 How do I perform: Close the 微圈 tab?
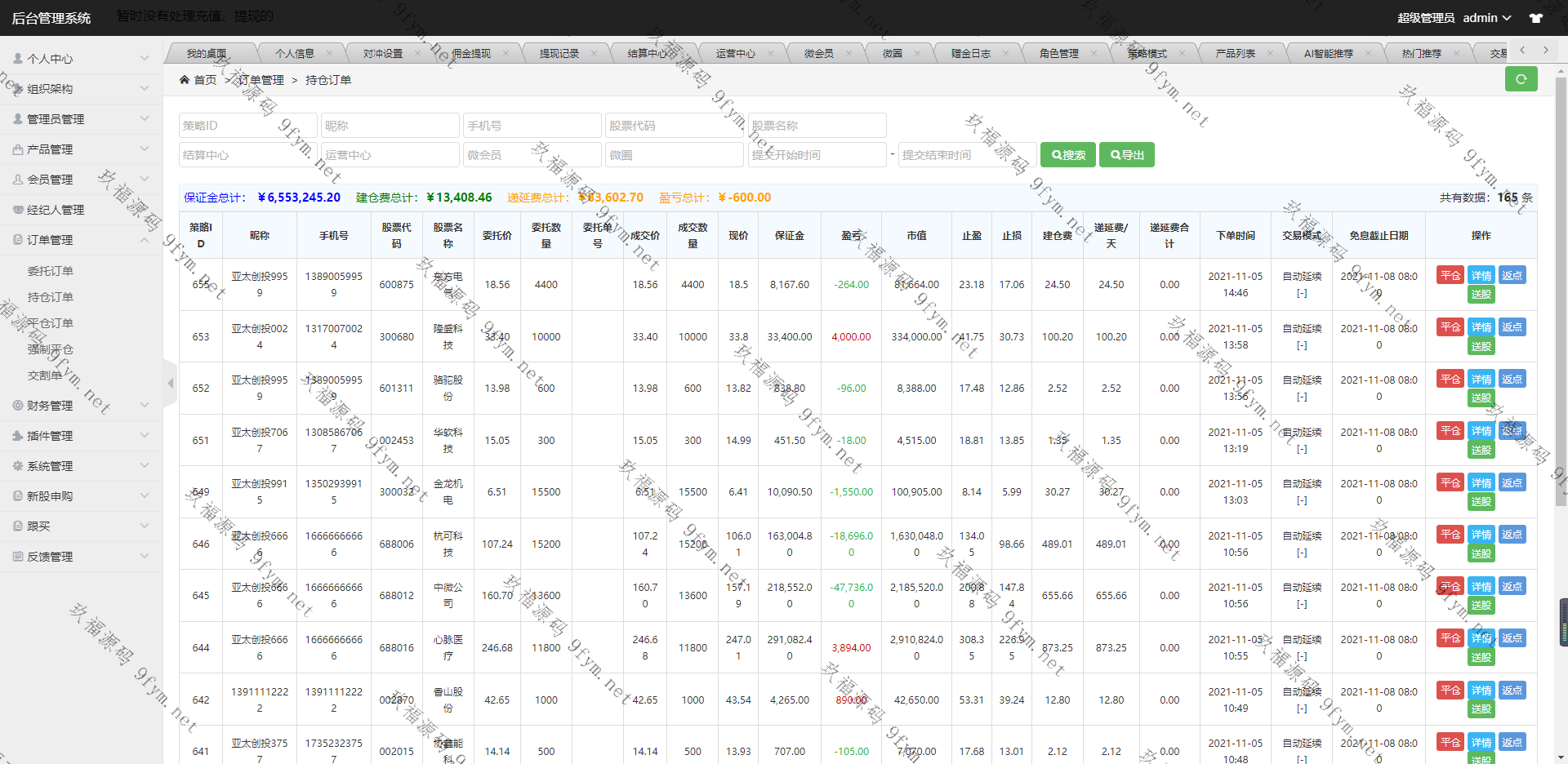(x=917, y=54)
